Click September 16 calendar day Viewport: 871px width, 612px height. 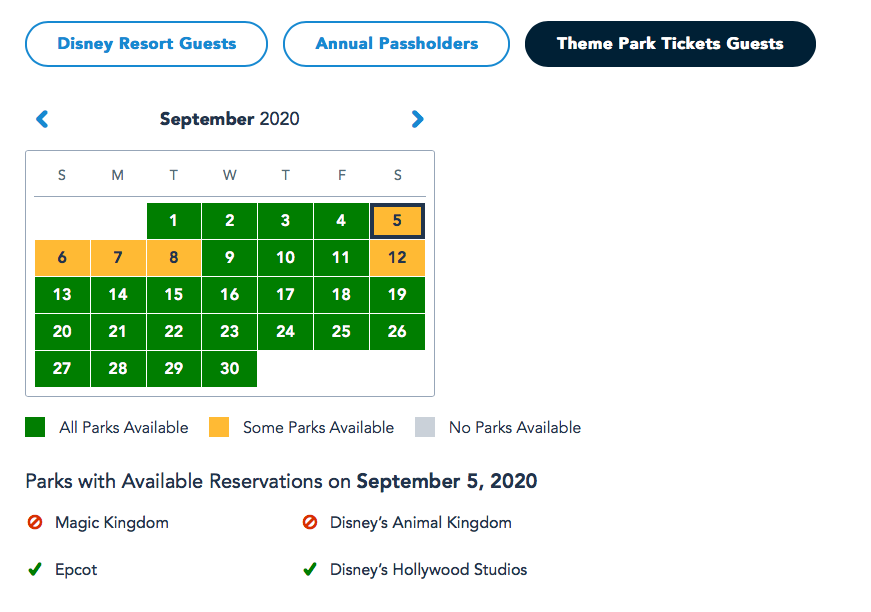click(230, 295)
